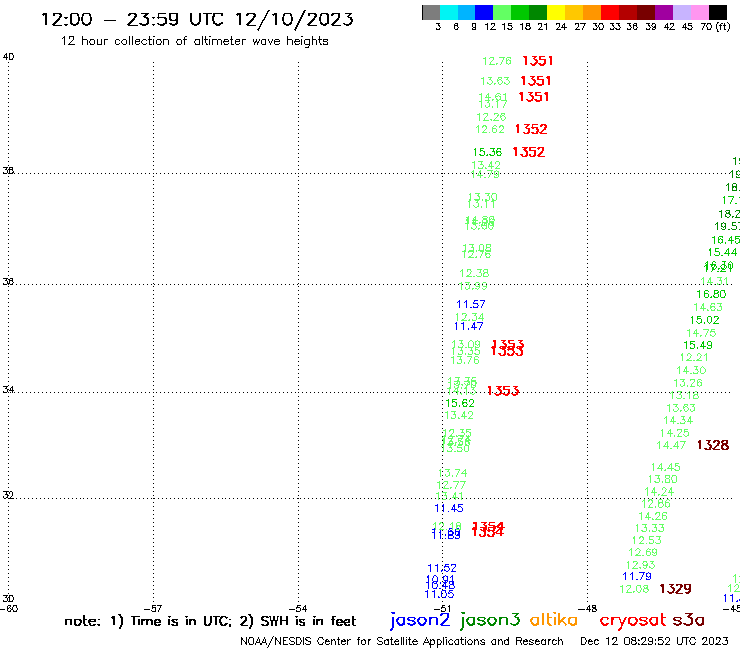Image resolution: width=740 pixels, height=650 pixels.
Task: Select the lavender legend swatch
Action: [681, 12]
